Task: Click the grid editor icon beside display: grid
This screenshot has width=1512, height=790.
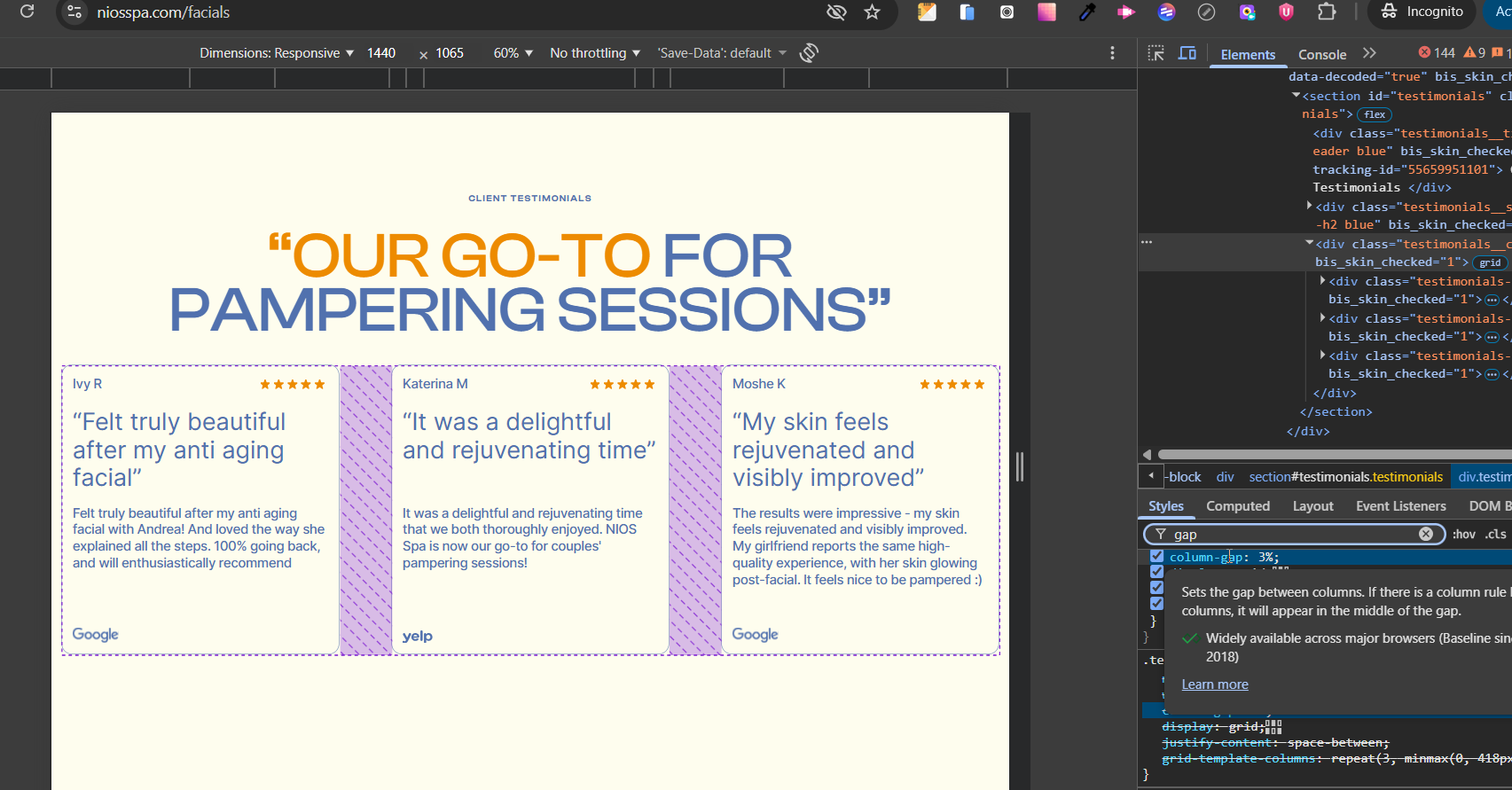Action: point(1273,727)
